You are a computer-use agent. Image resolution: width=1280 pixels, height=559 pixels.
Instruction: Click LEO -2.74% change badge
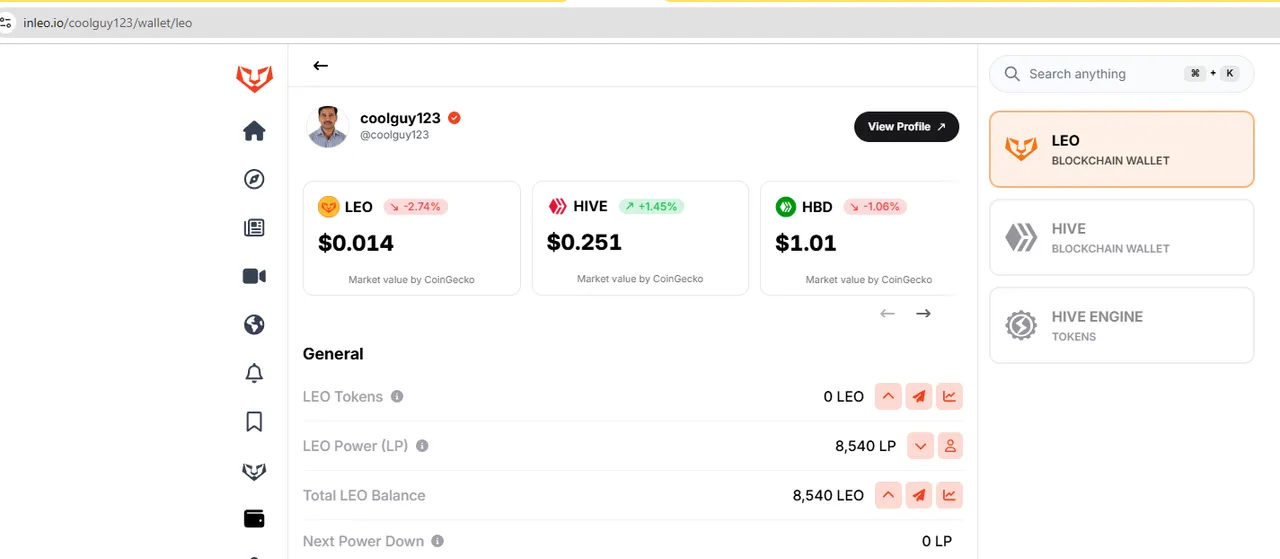pos(414,207)
